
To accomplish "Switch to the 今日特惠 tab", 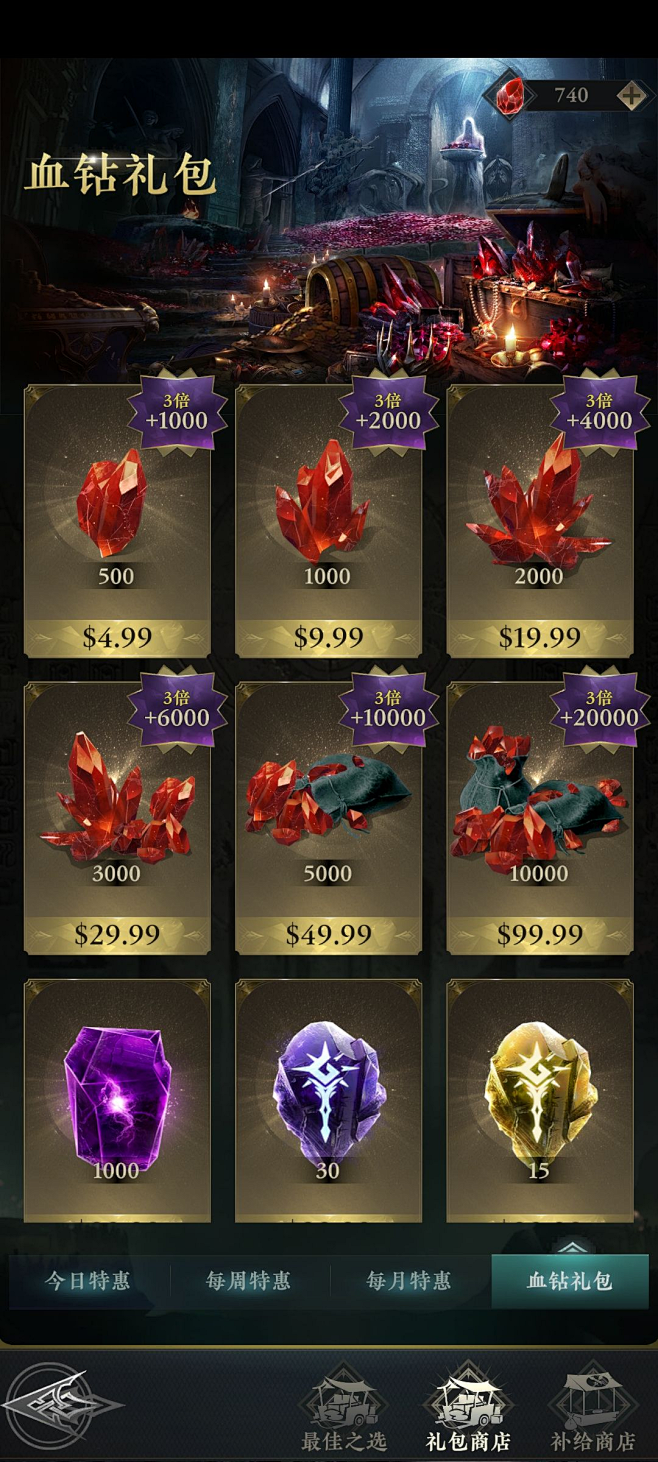I will (x=88, y=1281).
